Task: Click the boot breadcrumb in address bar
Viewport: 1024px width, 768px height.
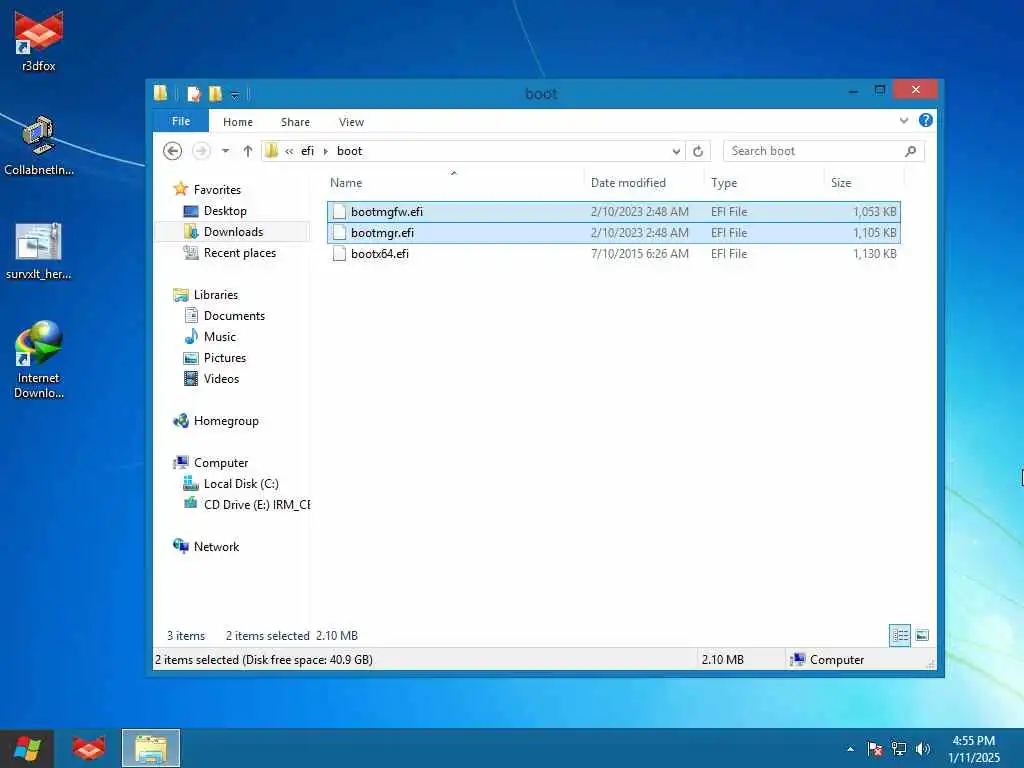Action: click(349, 151)
